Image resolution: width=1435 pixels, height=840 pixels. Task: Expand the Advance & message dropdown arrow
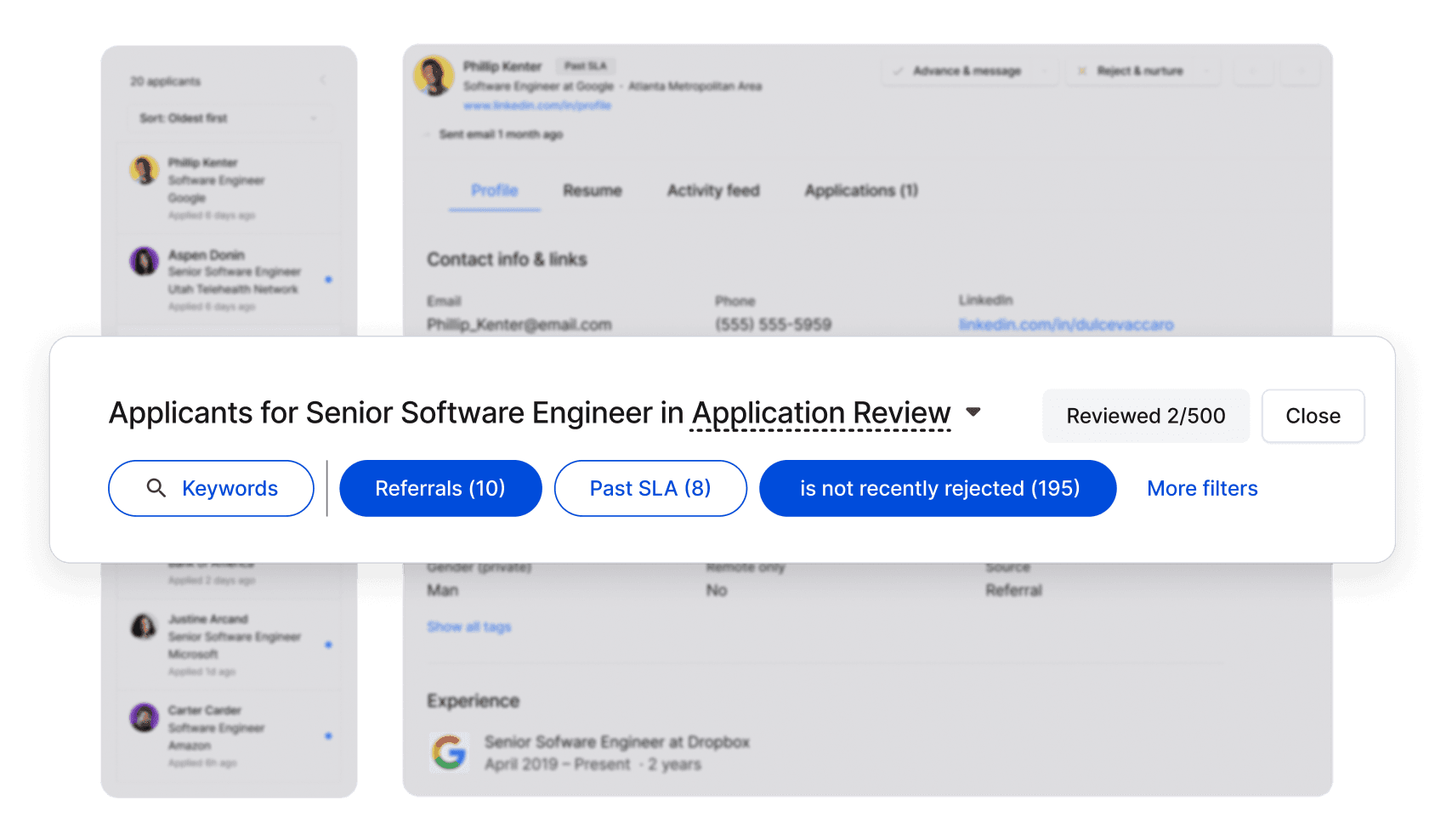(1045, 71)
